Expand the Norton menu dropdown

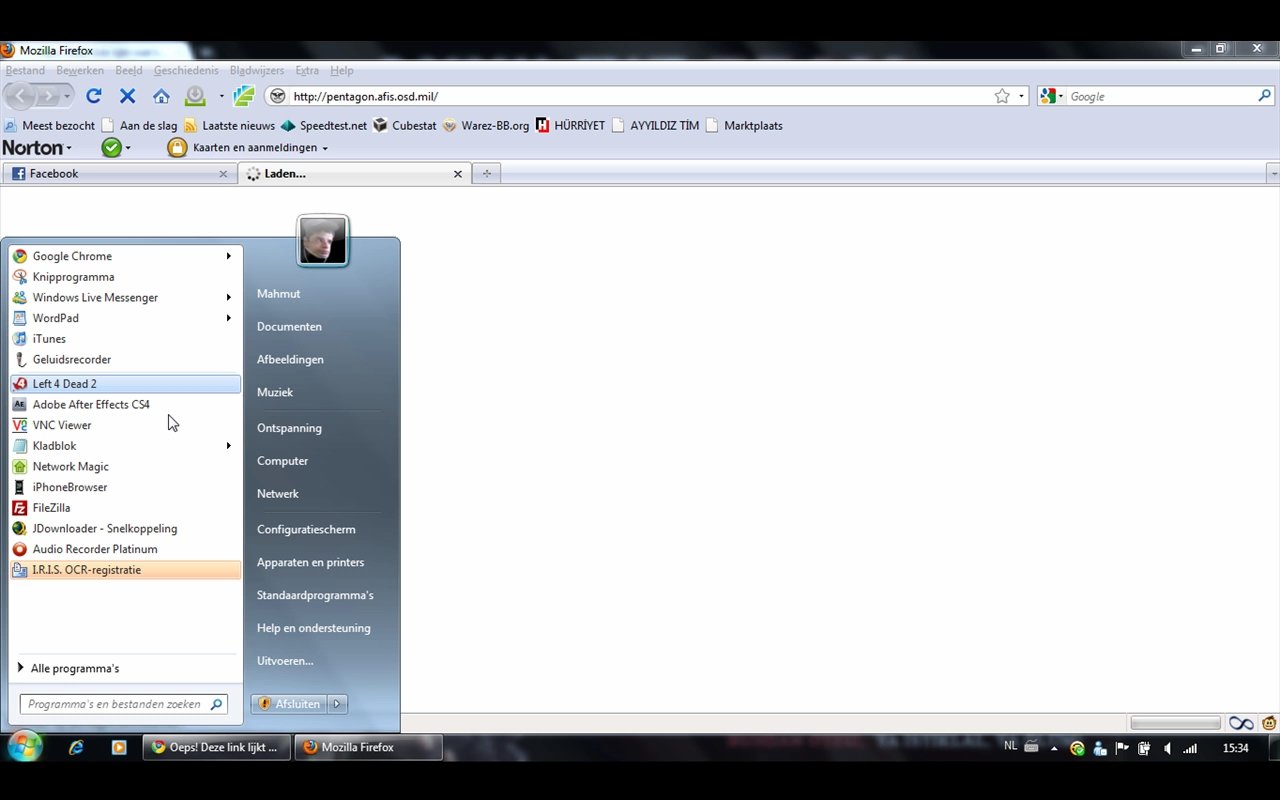coord(68,148)
